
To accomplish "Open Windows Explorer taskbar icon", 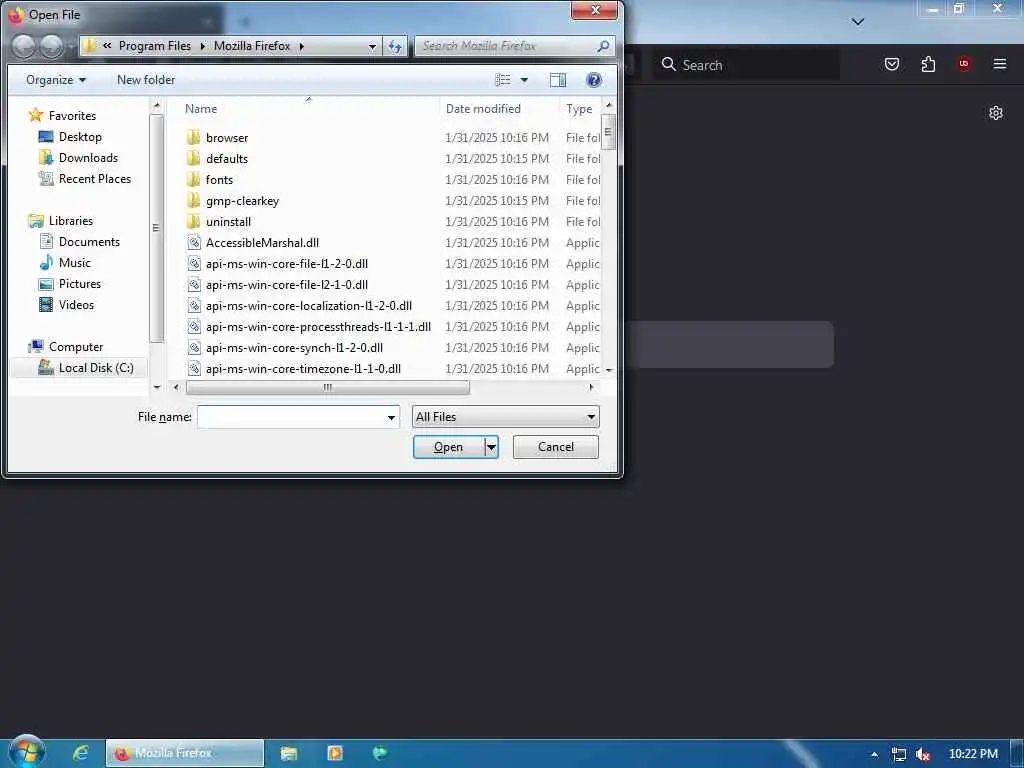I will coord(289,753).
